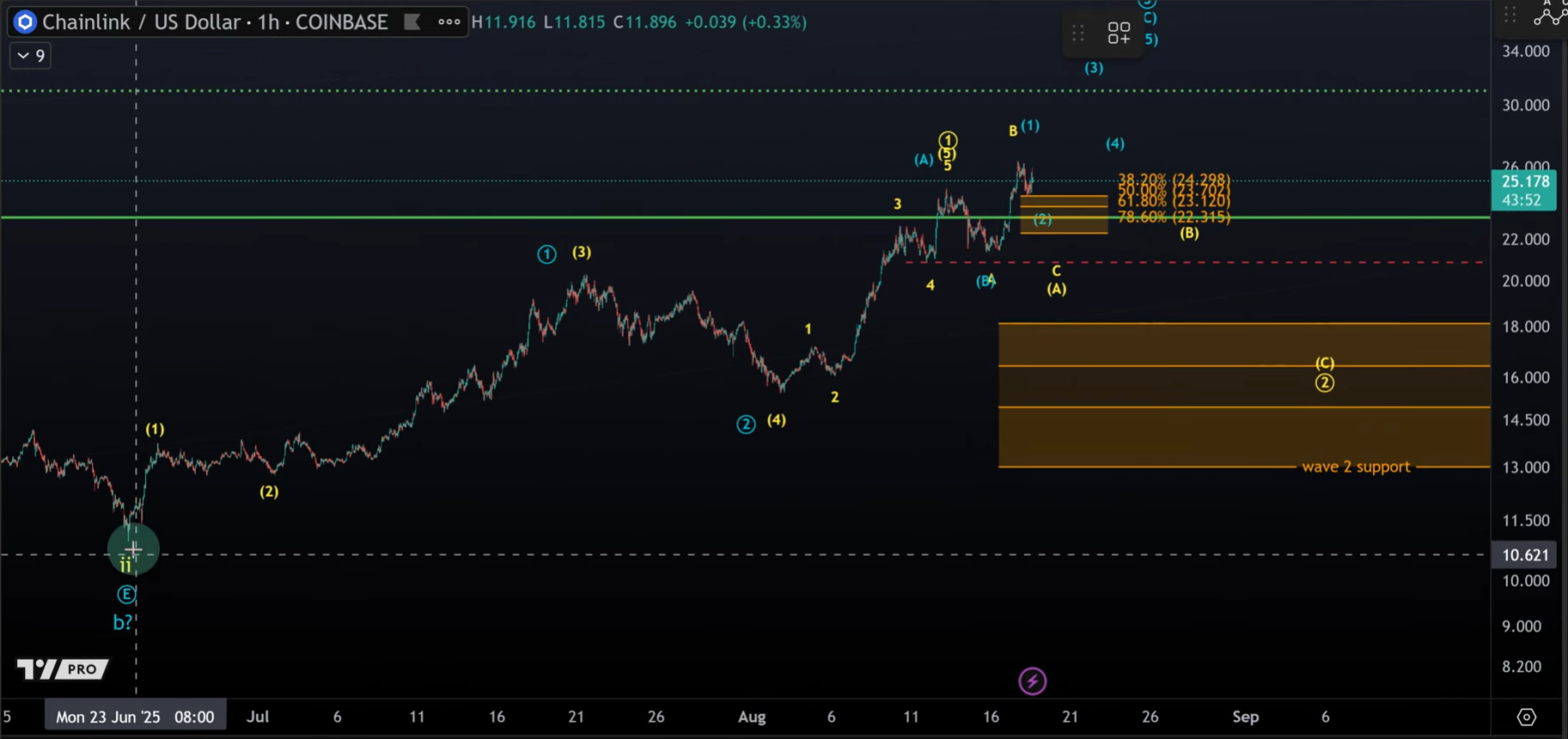The height and width of the screenshot is (739, 1568).
Task: Click the "b?" wave label
Action: coord(123,622)
